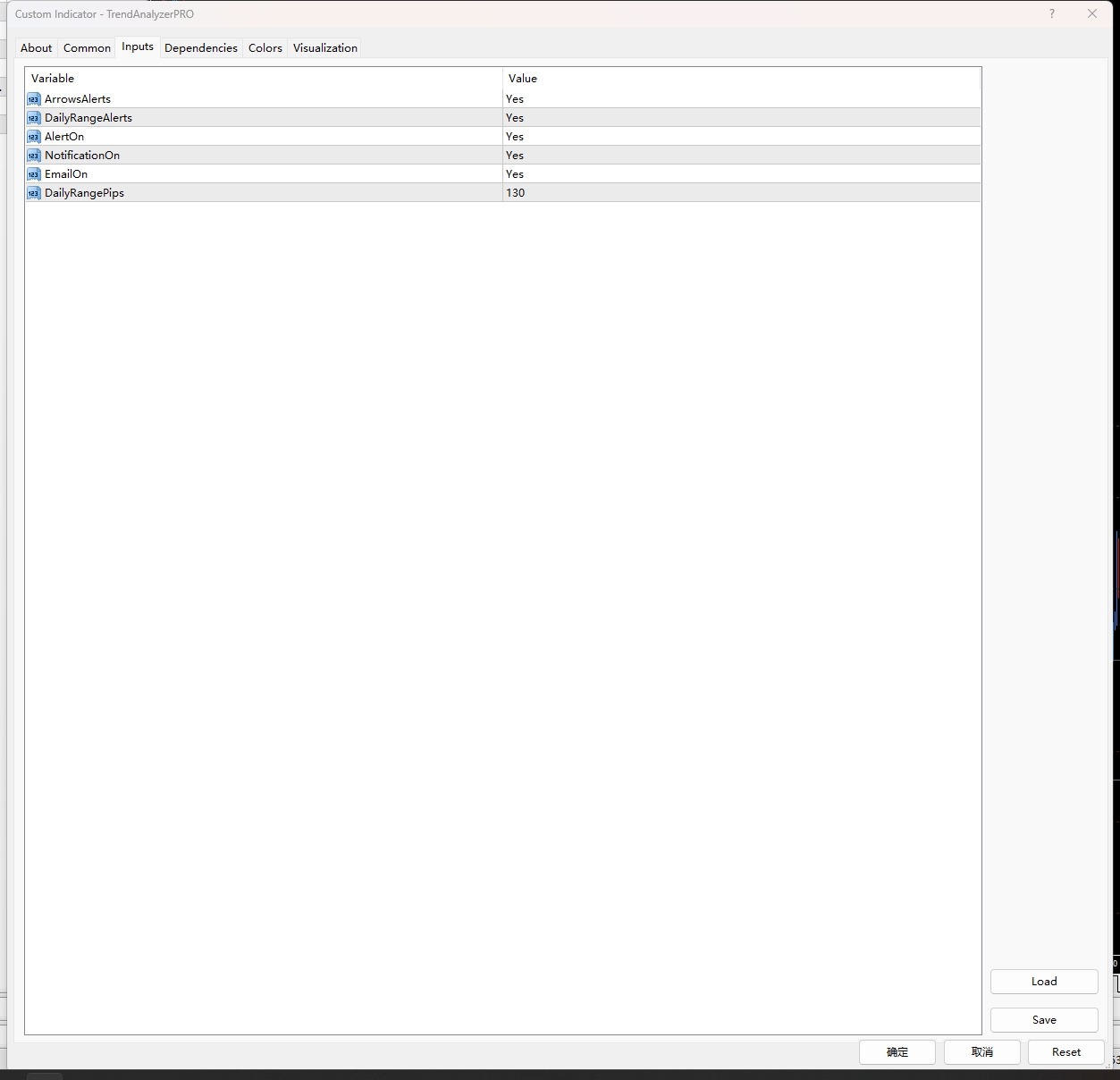Go to the Visualization tab
Screen dimensions: 1120x1080
(x=325, y=48)
